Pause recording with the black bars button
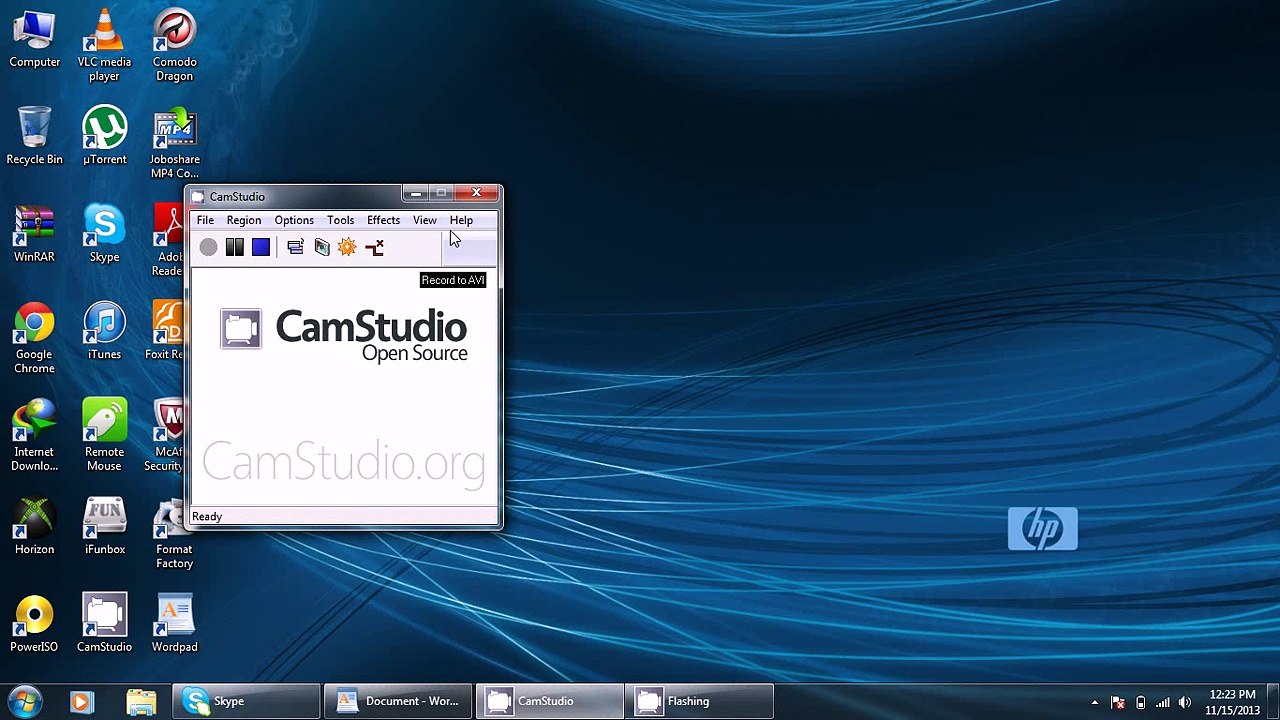 pos(234,247)
